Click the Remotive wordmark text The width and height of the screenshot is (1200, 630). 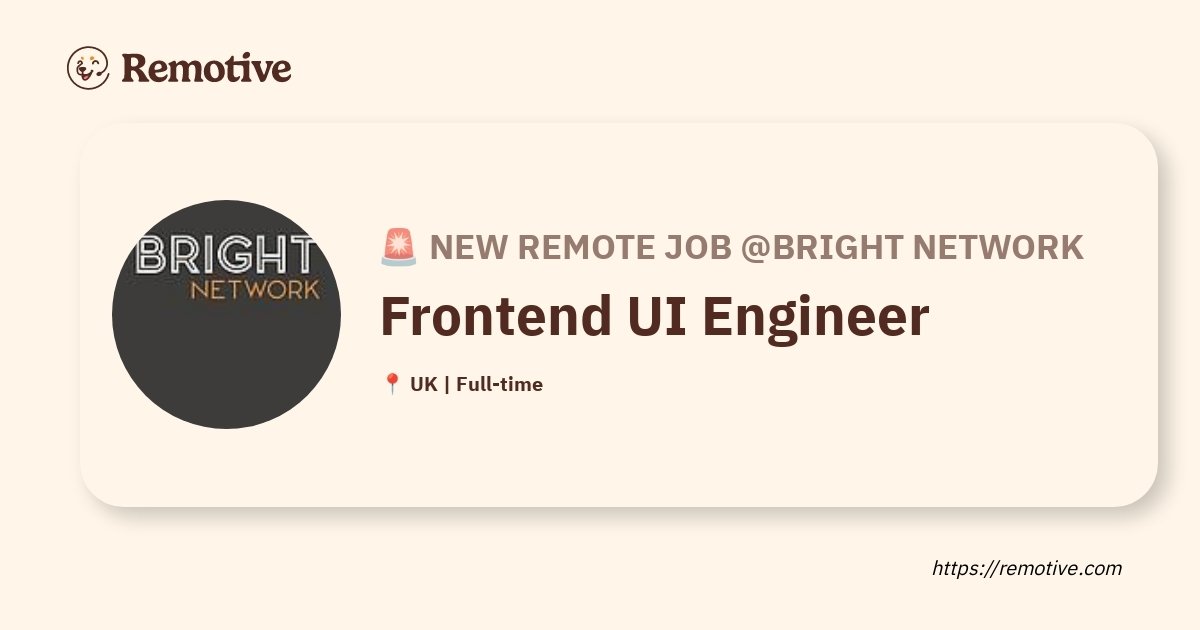[206, 68]
